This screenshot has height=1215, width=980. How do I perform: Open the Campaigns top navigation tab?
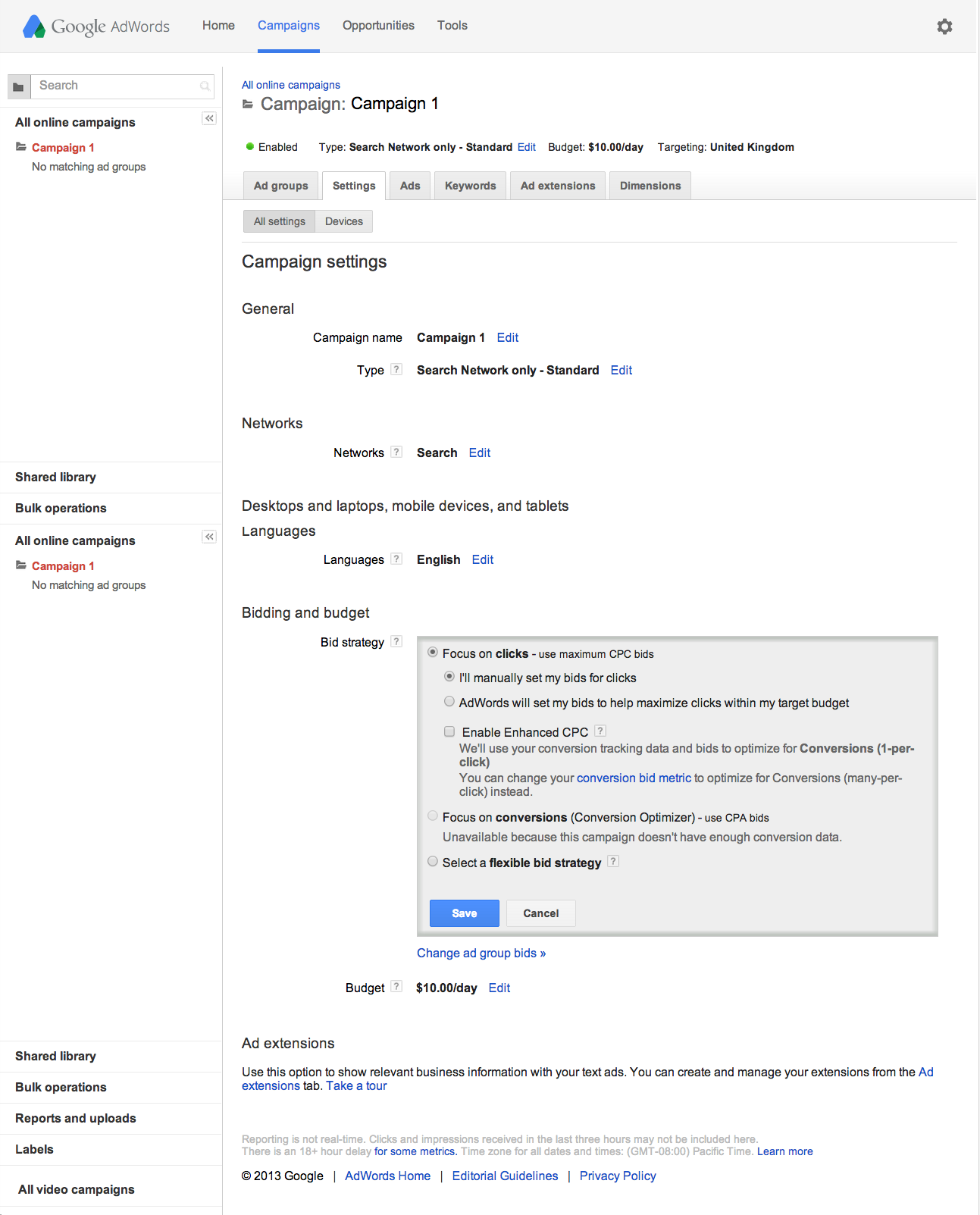pos(289,25)
